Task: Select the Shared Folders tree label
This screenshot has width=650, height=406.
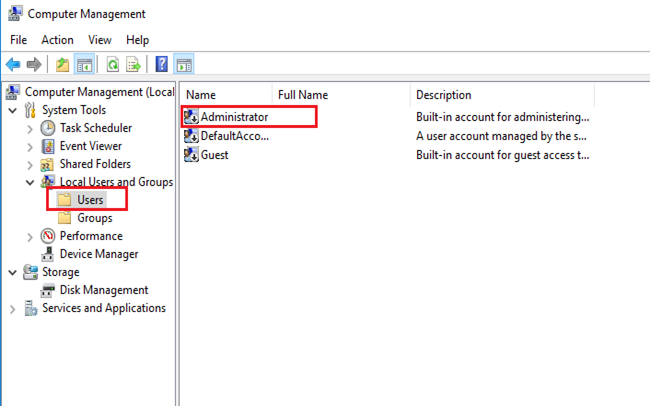Action: (95, 164)
